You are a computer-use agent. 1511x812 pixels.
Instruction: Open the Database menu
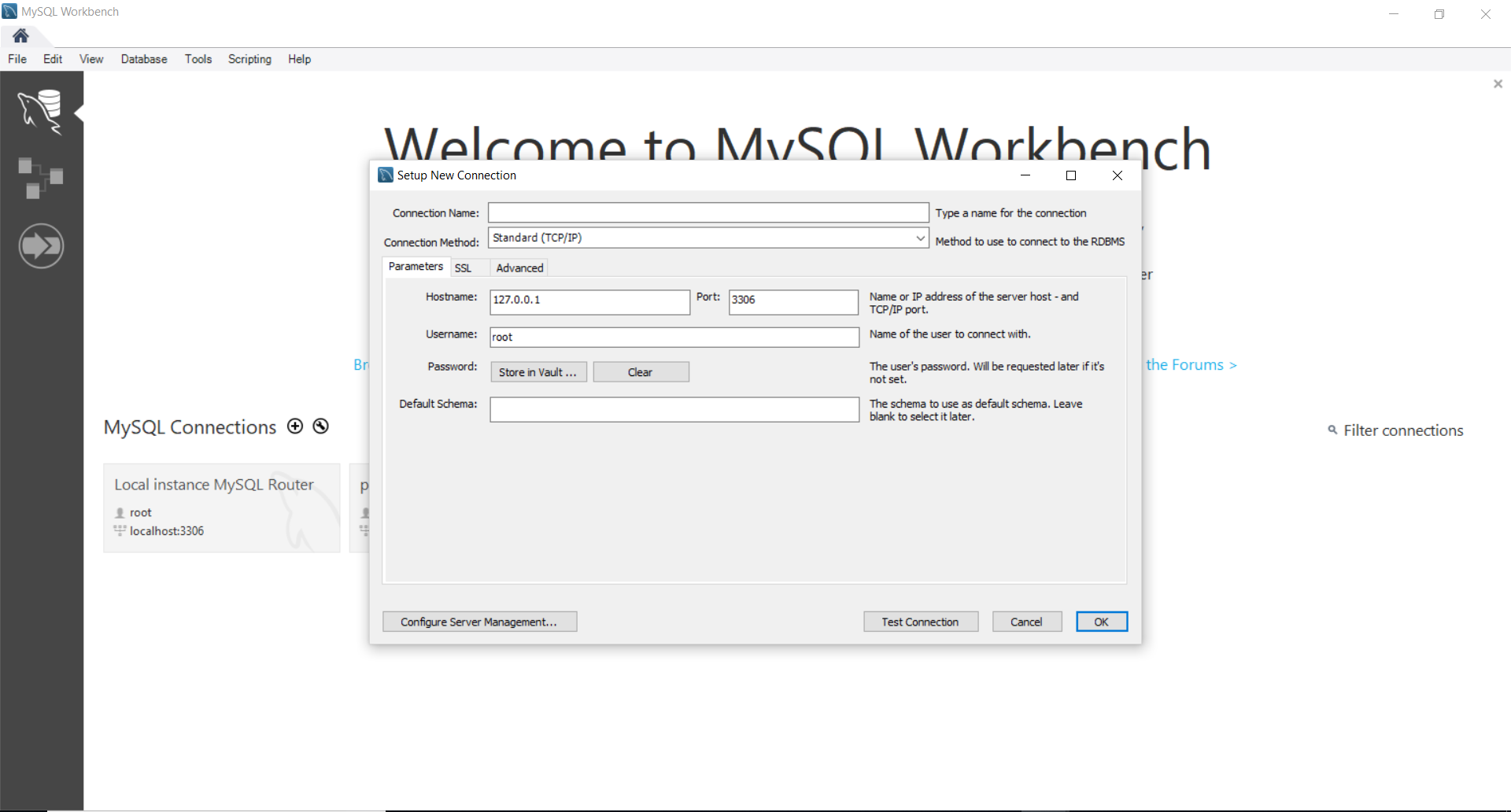click(144, 59)
